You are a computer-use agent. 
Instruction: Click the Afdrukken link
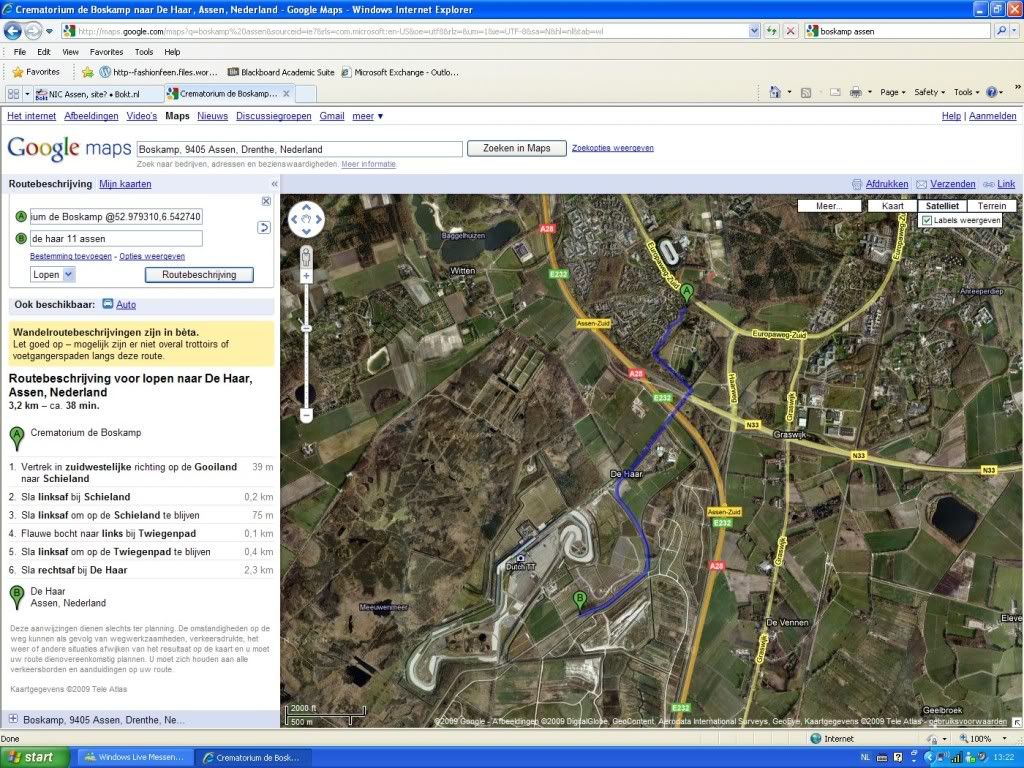886,184
